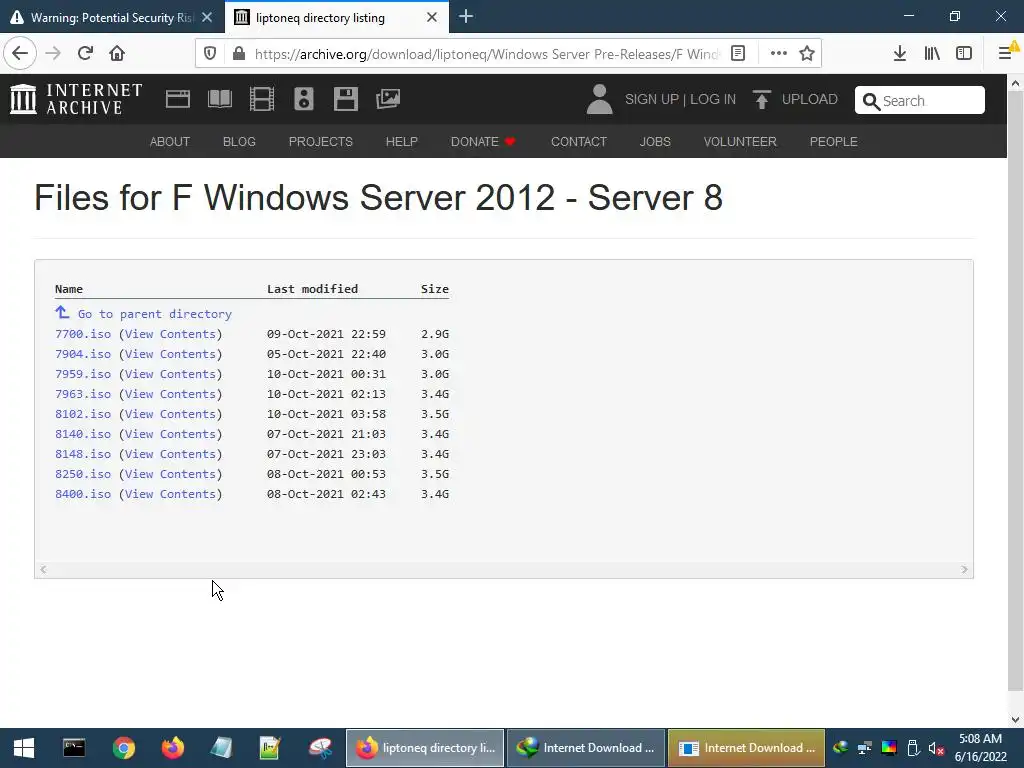Click the browser address bar URL
This screenshot has height=768, width=1024.
487,54
